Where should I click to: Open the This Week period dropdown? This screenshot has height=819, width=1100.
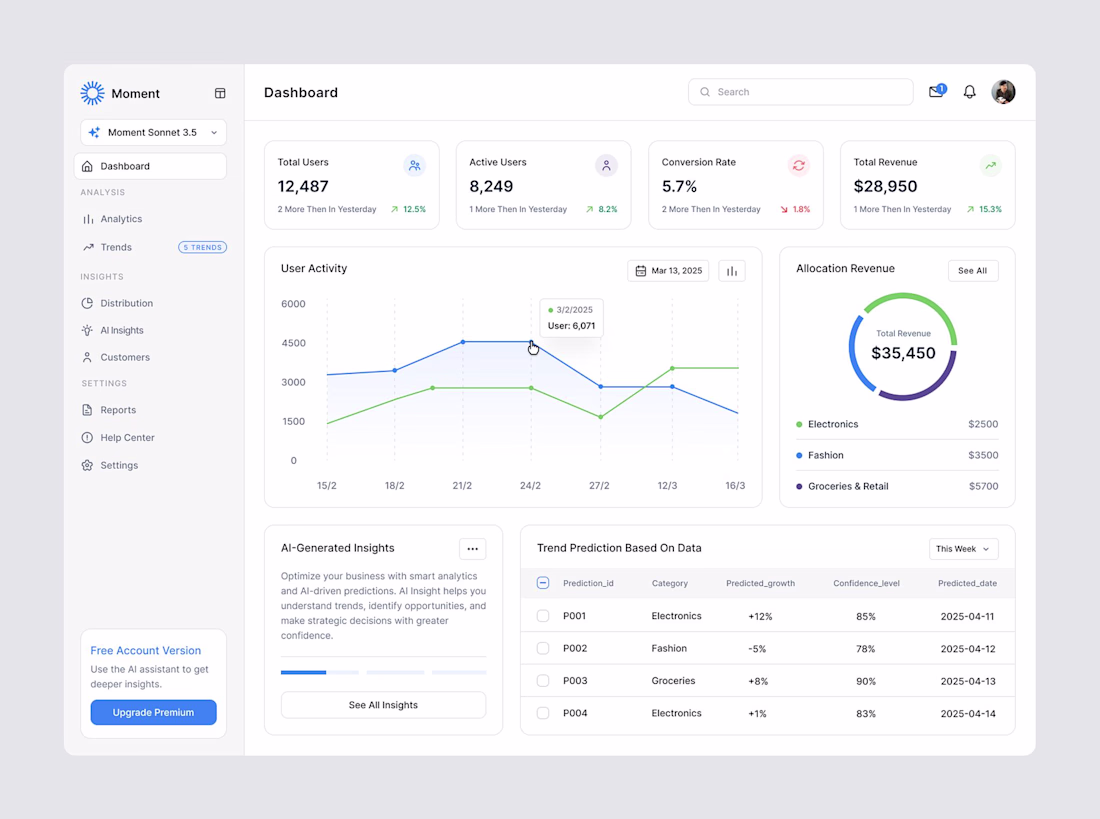963,549
